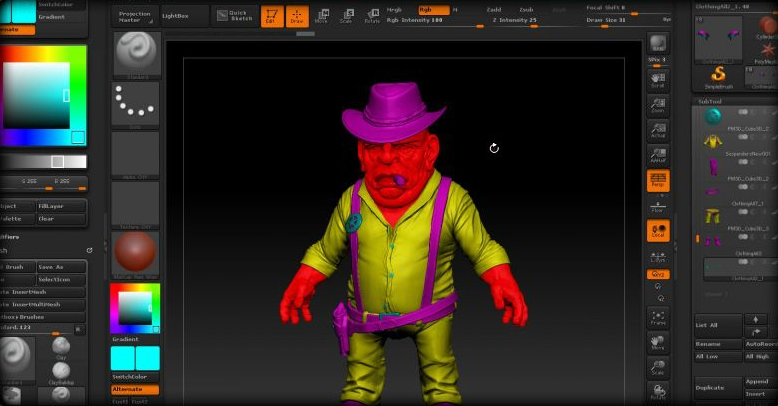This screenshot has height=406, width=778.
Task: Click the Clear button
Action: coord(62,218)
